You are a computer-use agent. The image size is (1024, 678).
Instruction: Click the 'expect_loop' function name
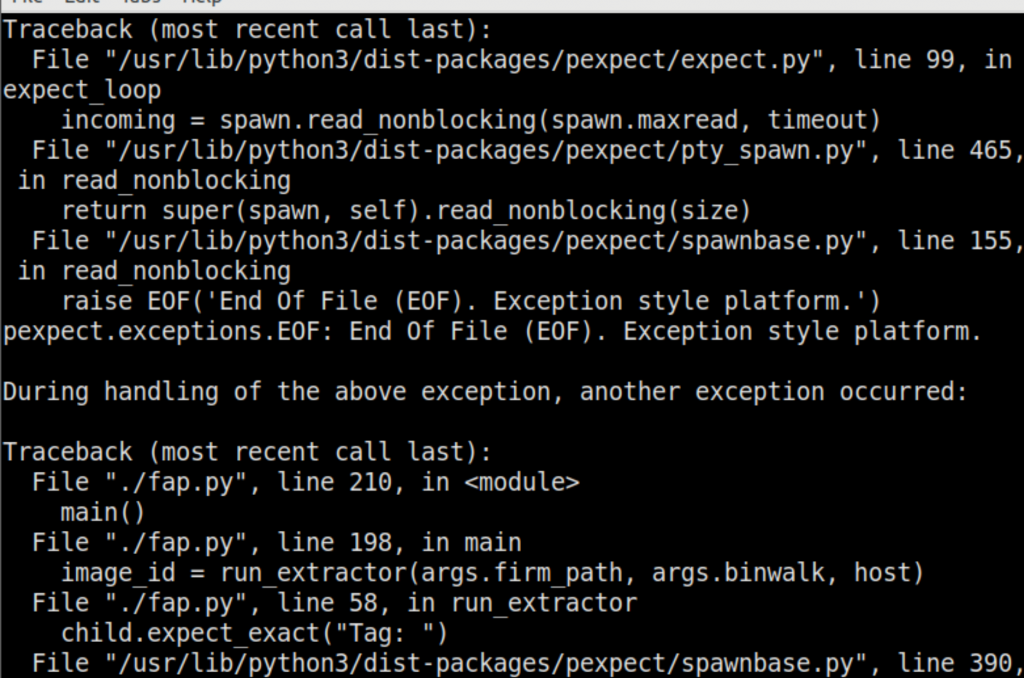pos(82,90)
